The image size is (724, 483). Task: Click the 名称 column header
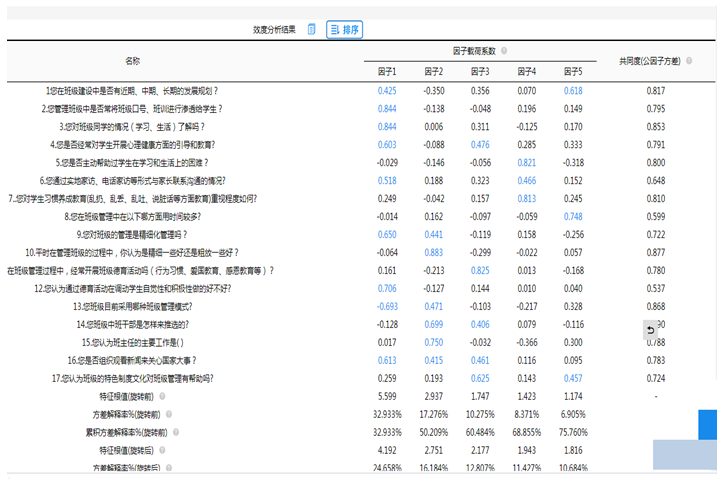point(132,61)
